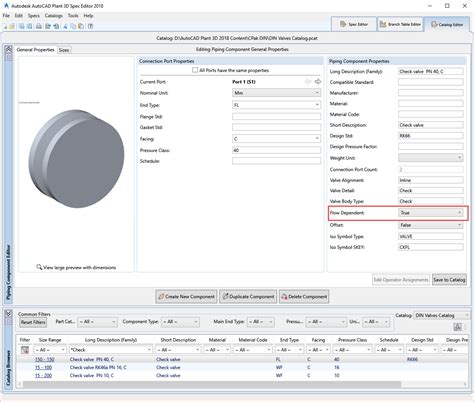This screenshot has width=474, height=402.
Task: Click the paste clipboard toolbar icon
Action: (x=81, y=26)
